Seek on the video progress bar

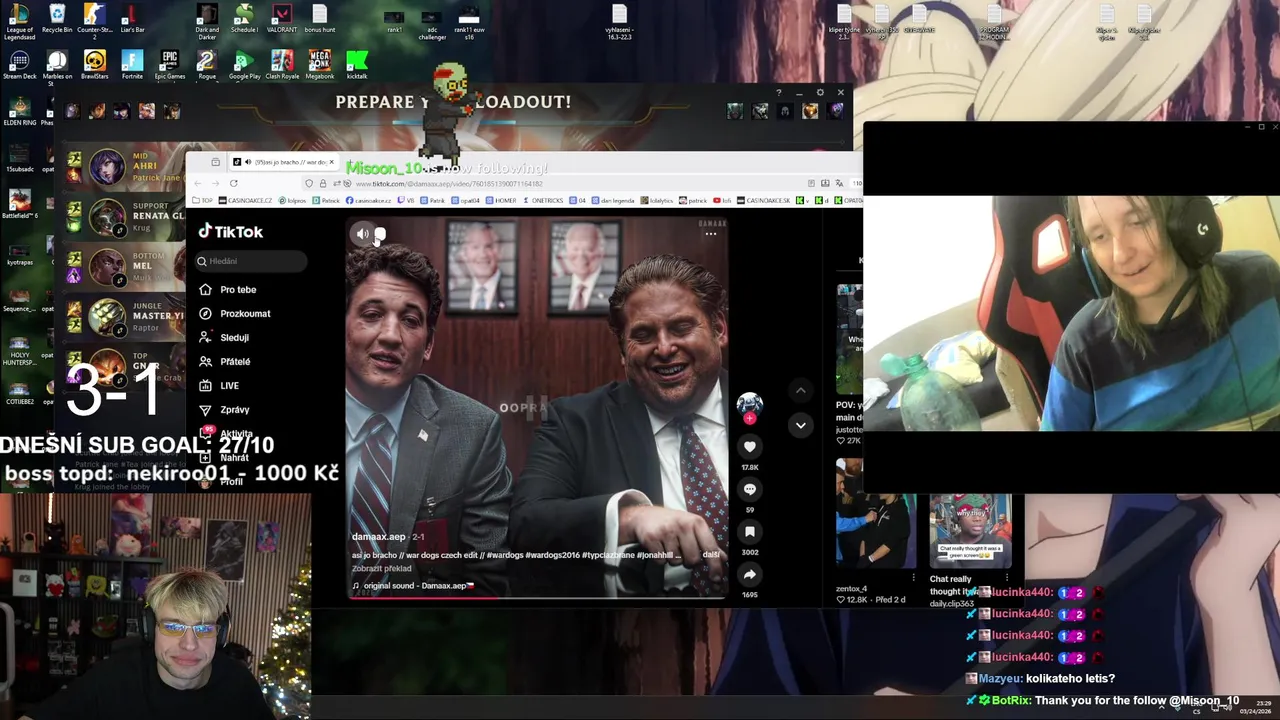coord(537,597)
